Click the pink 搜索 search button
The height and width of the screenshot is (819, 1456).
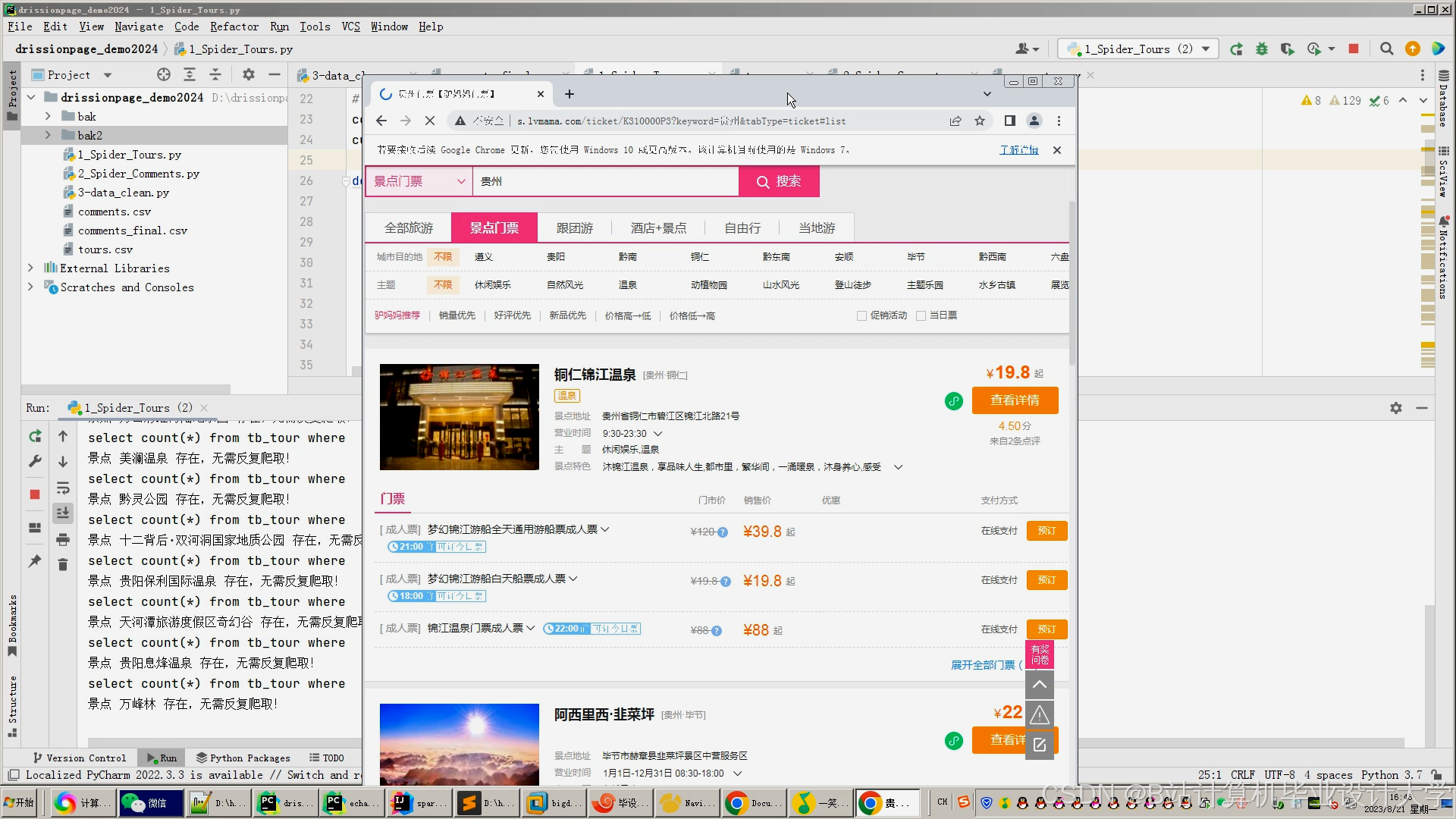pyautogui.click(x=779, y=181)
